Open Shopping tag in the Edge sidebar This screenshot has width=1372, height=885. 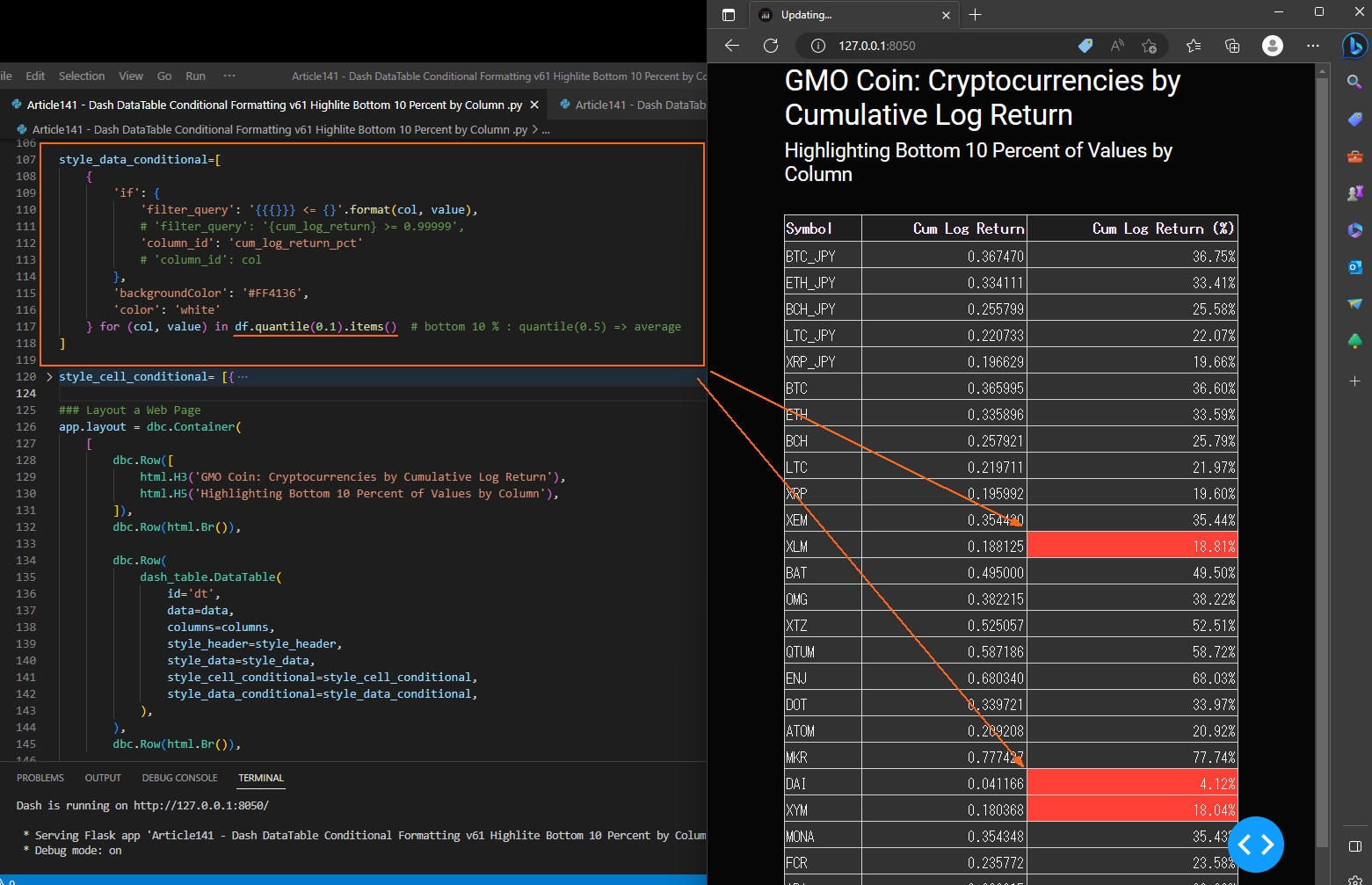click(x=1354, y=119)
